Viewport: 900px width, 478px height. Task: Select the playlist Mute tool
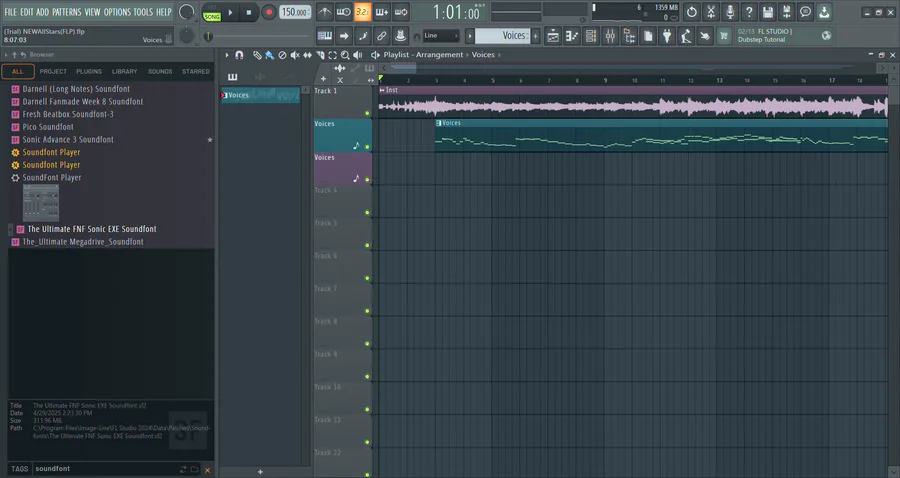click(294, 55)
